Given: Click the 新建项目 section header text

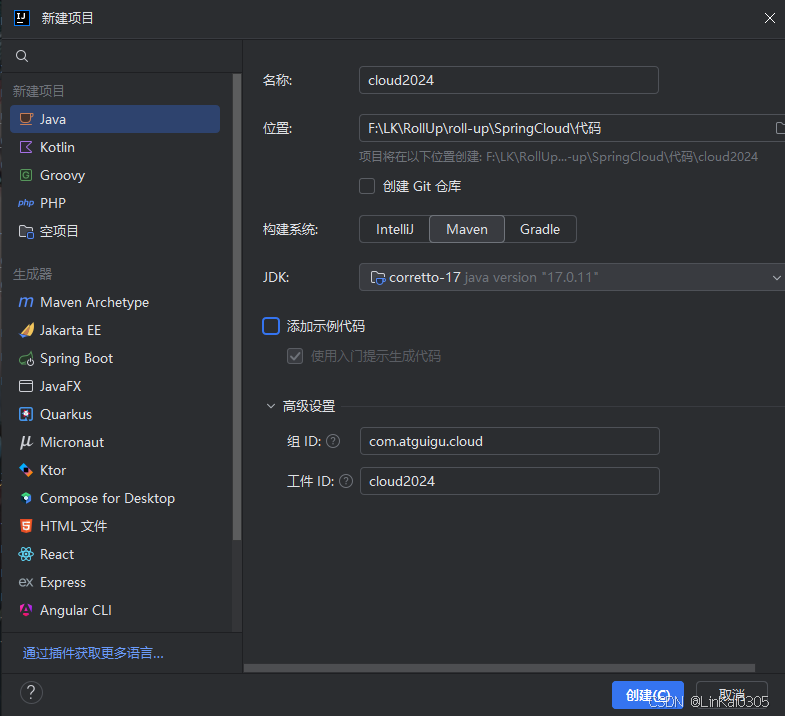Looking at the screenshot, I should point(39,91).
